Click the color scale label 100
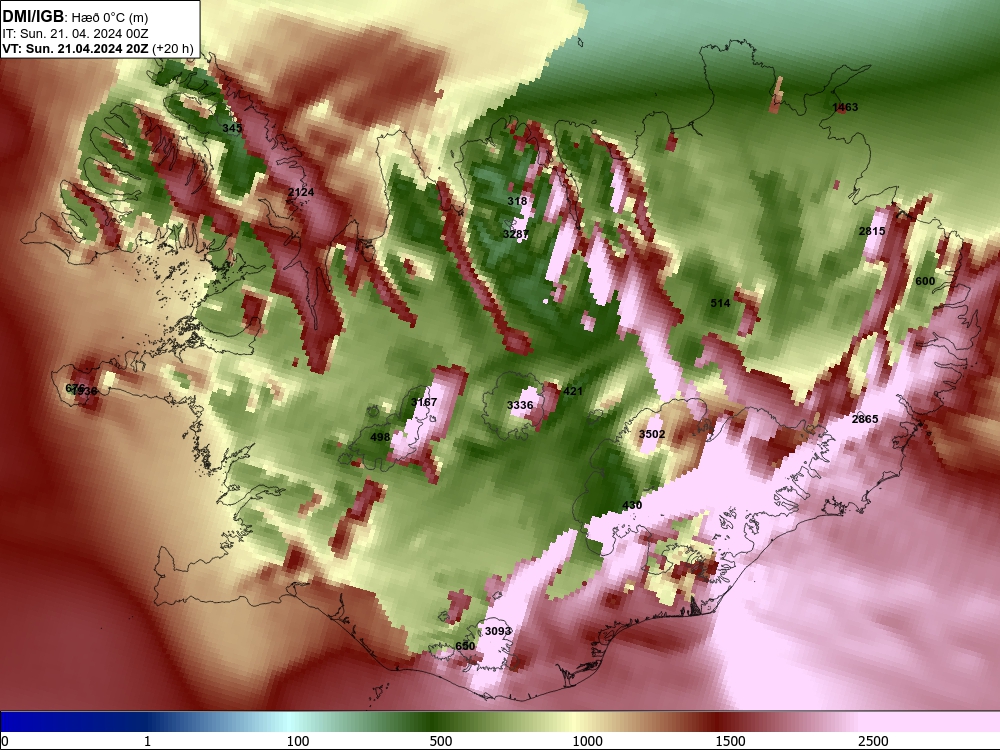 click(x=298, y=741)
